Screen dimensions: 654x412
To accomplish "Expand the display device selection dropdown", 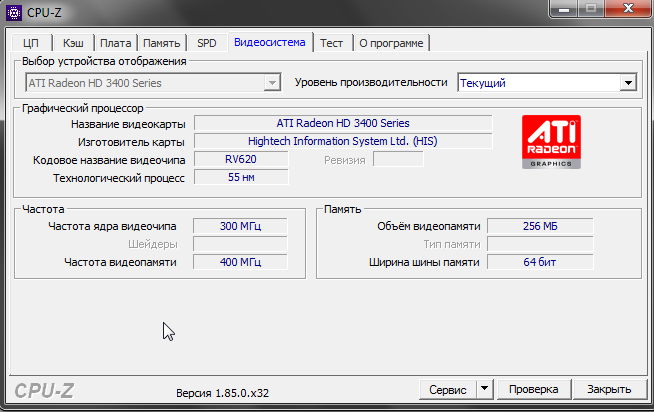I will click(272, 83).
